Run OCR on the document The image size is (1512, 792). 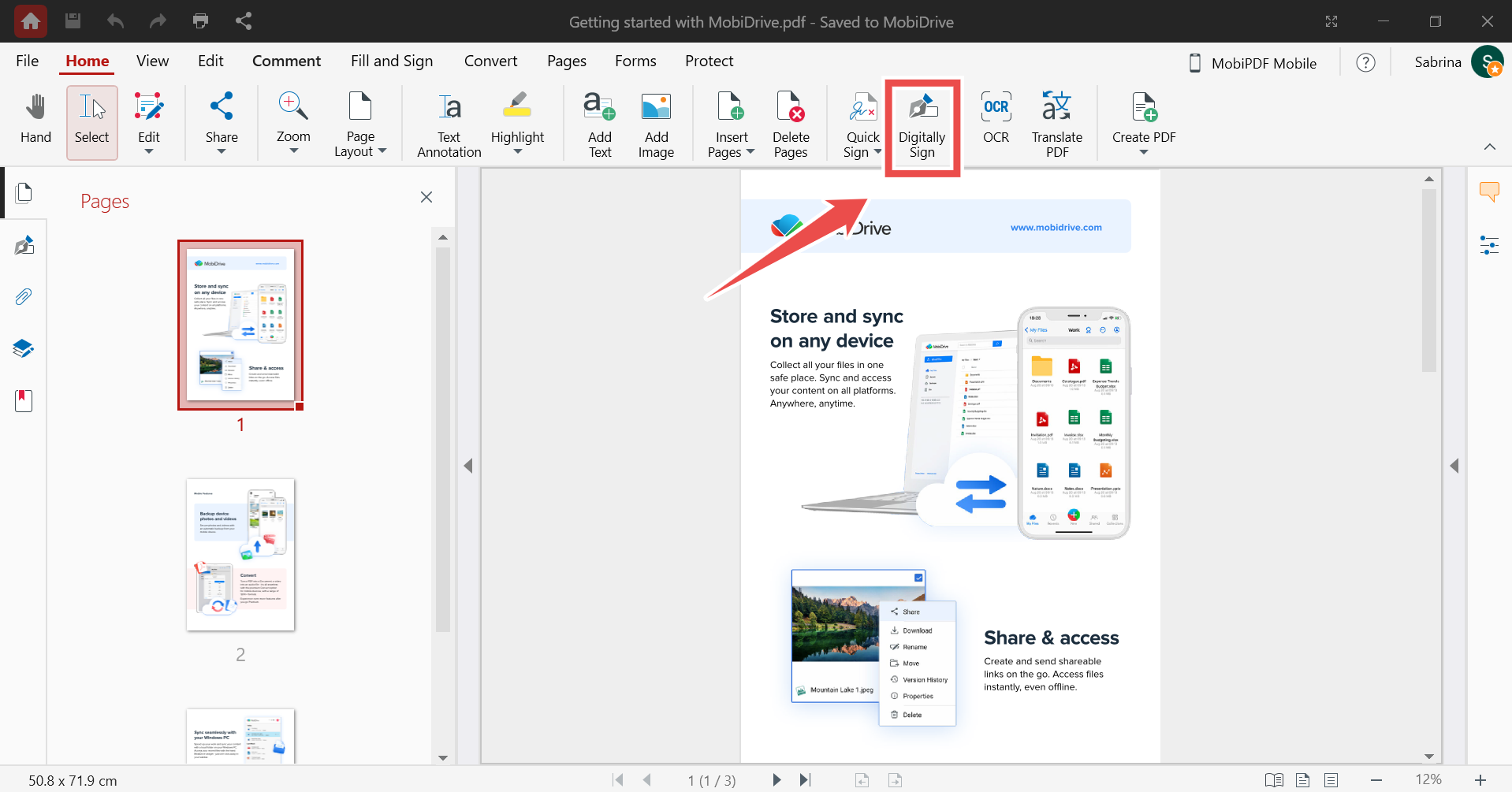coord(996,117)
